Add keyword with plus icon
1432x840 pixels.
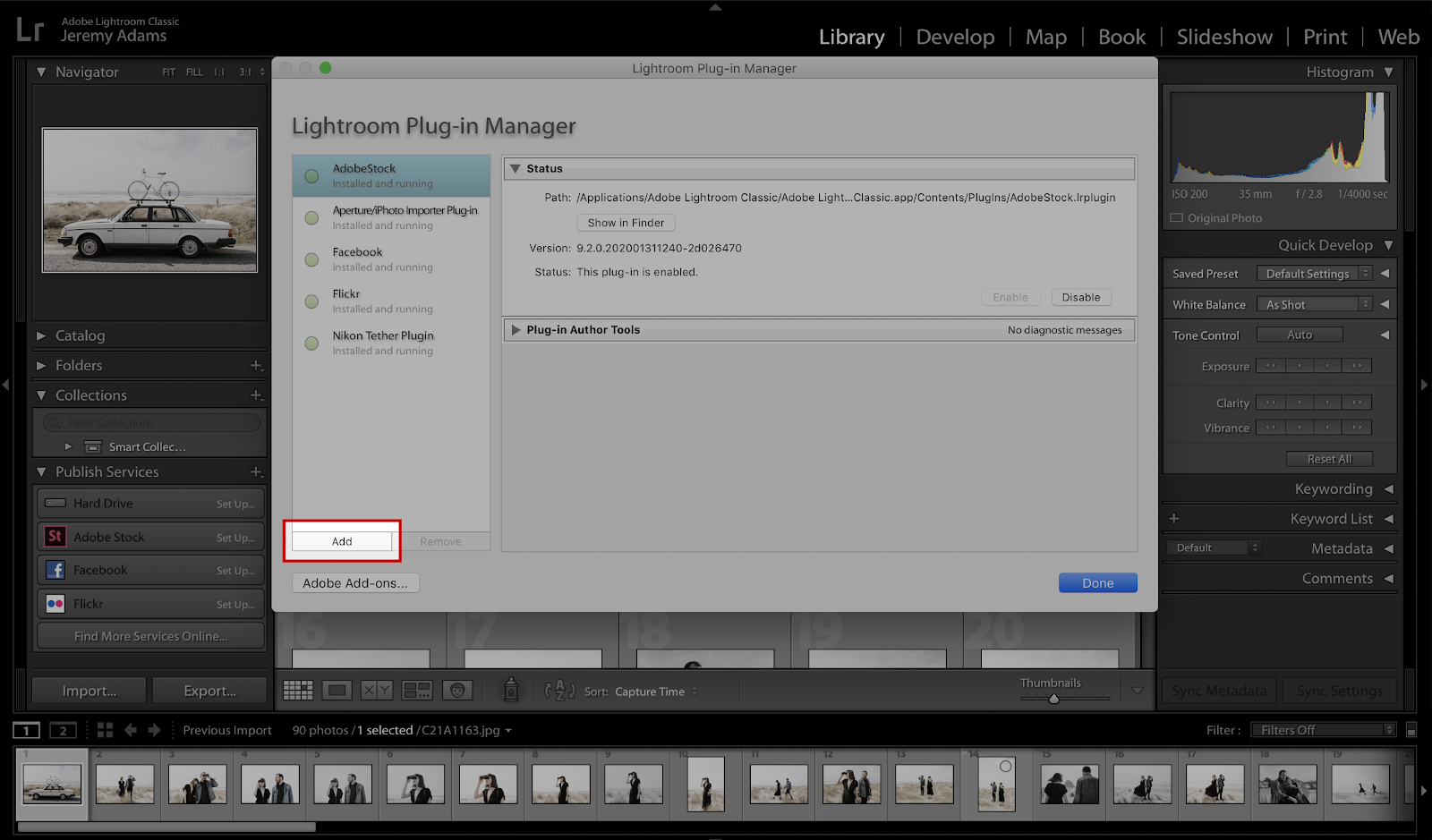1174,518
